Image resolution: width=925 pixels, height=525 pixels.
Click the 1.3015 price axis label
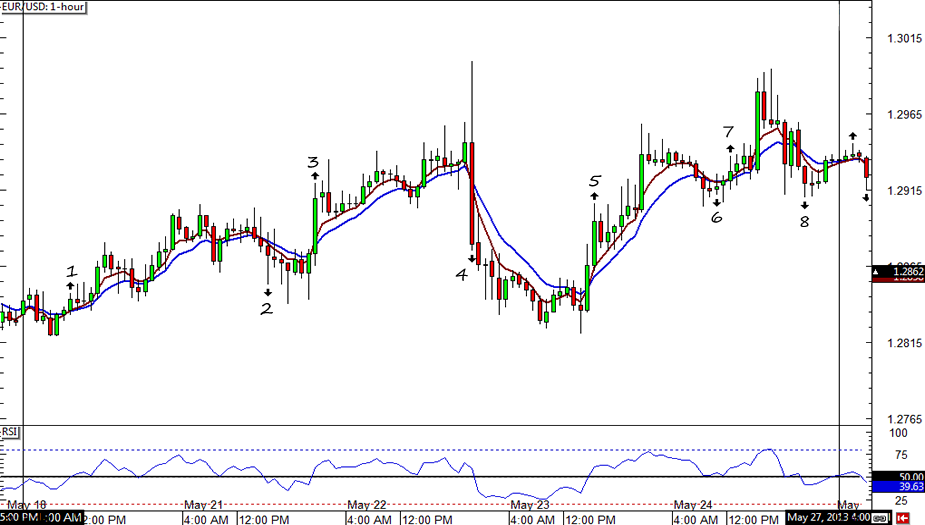tap(904, 38)
